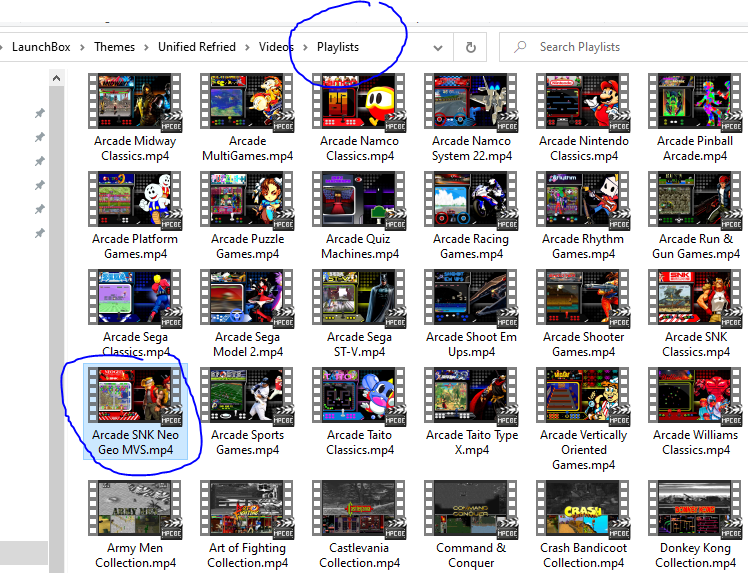The image size is (748, 573).
Task: Expand chevron after Unified Refried breadcrumb
Action: (x=248, y=47)
